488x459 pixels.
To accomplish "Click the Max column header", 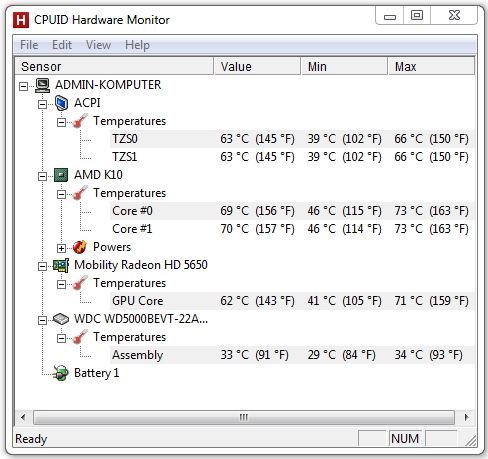I will pos(431,66).
